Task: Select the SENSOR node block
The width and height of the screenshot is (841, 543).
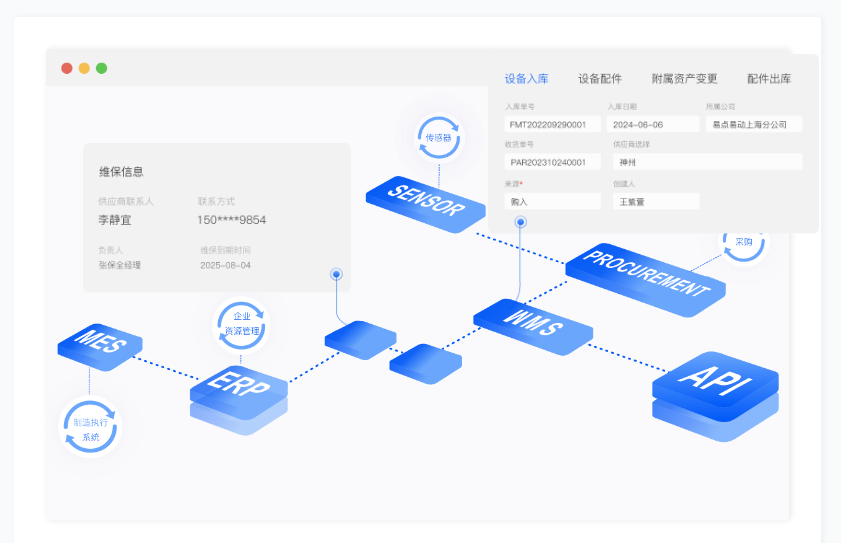Action: pyautogui.click(x=423, y=201)
